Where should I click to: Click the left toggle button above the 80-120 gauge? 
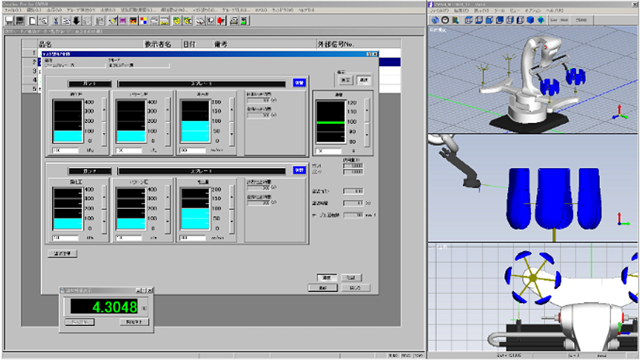click(x=345, y=80)
